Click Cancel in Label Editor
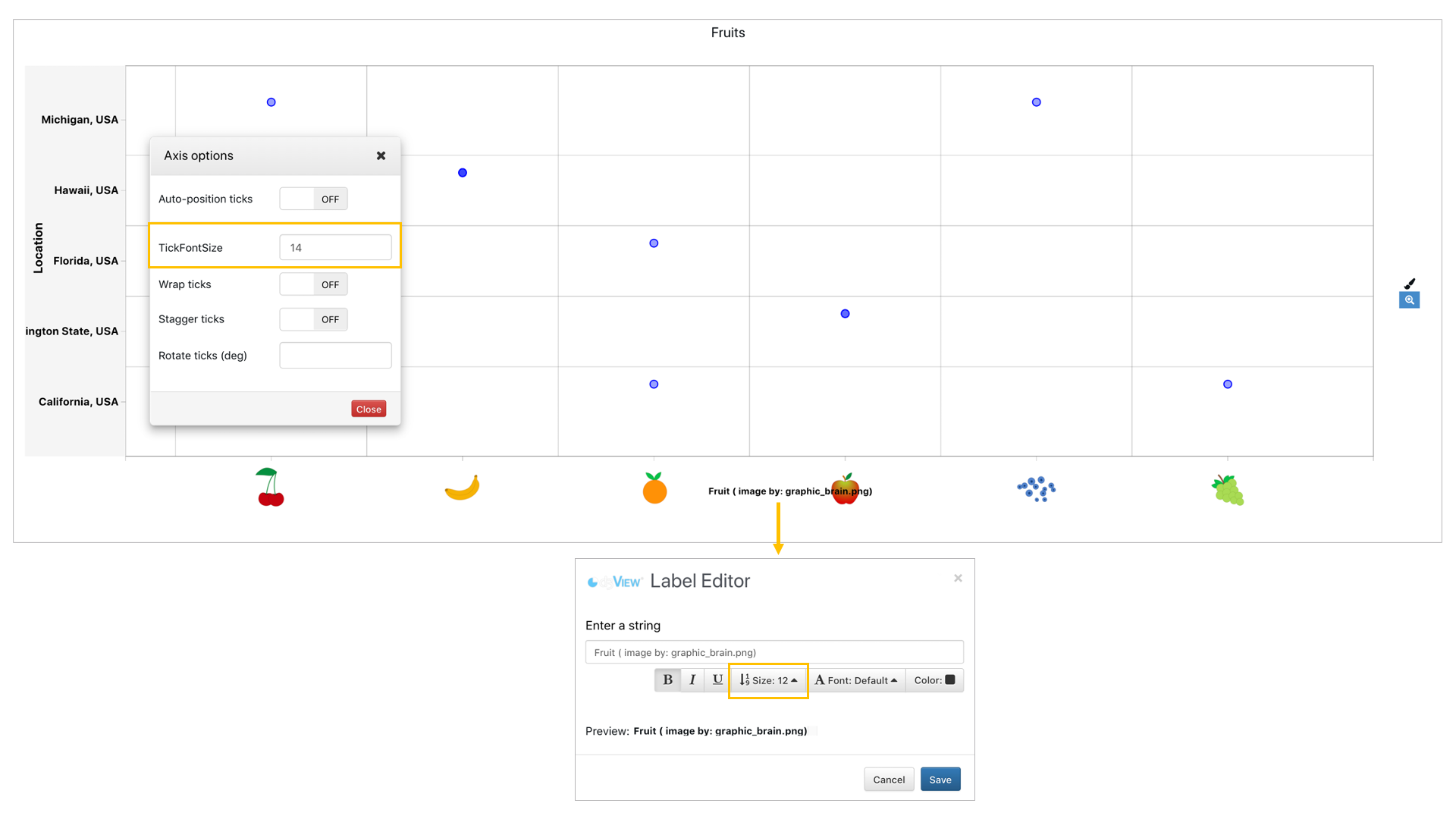Viewport: 1456px width, 819px height. tap(888, 780)
